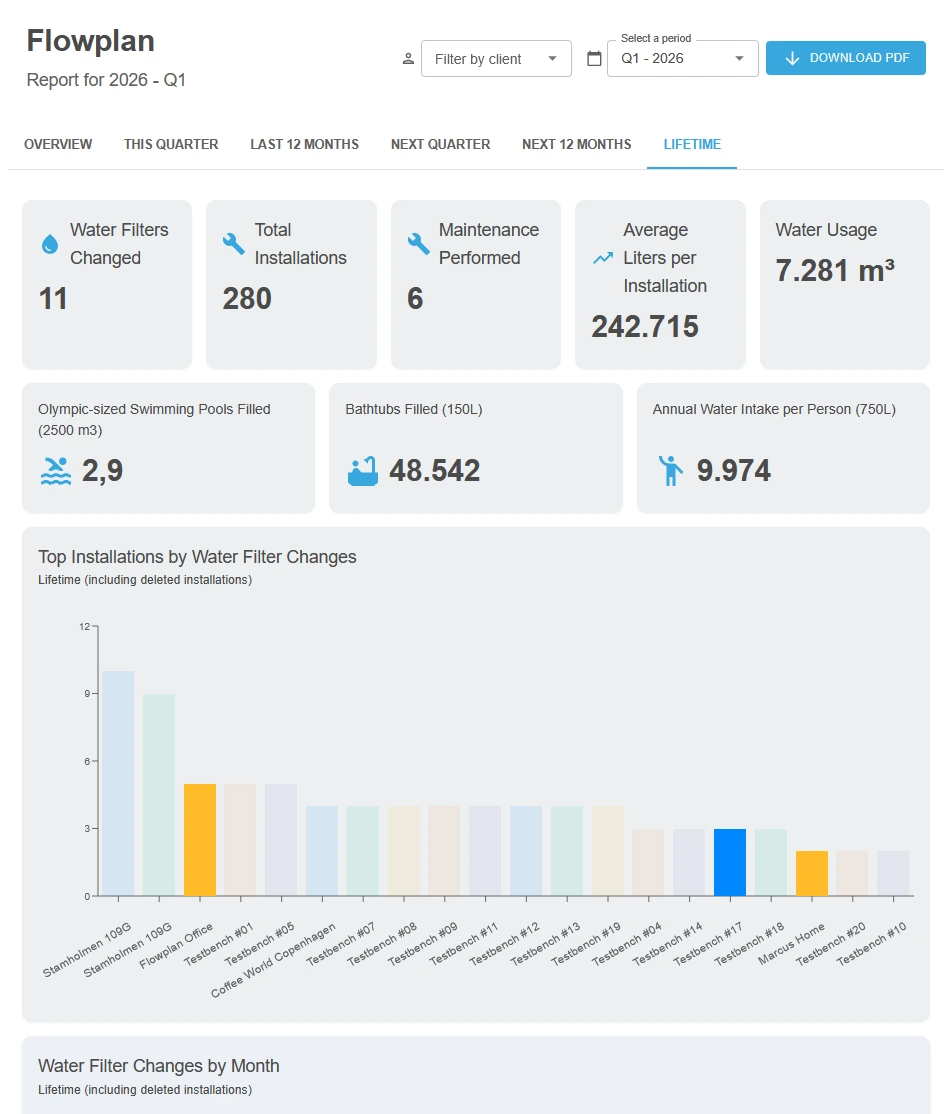
Task: Switch to the Overview tab
Action: click(x=58, y=144)
